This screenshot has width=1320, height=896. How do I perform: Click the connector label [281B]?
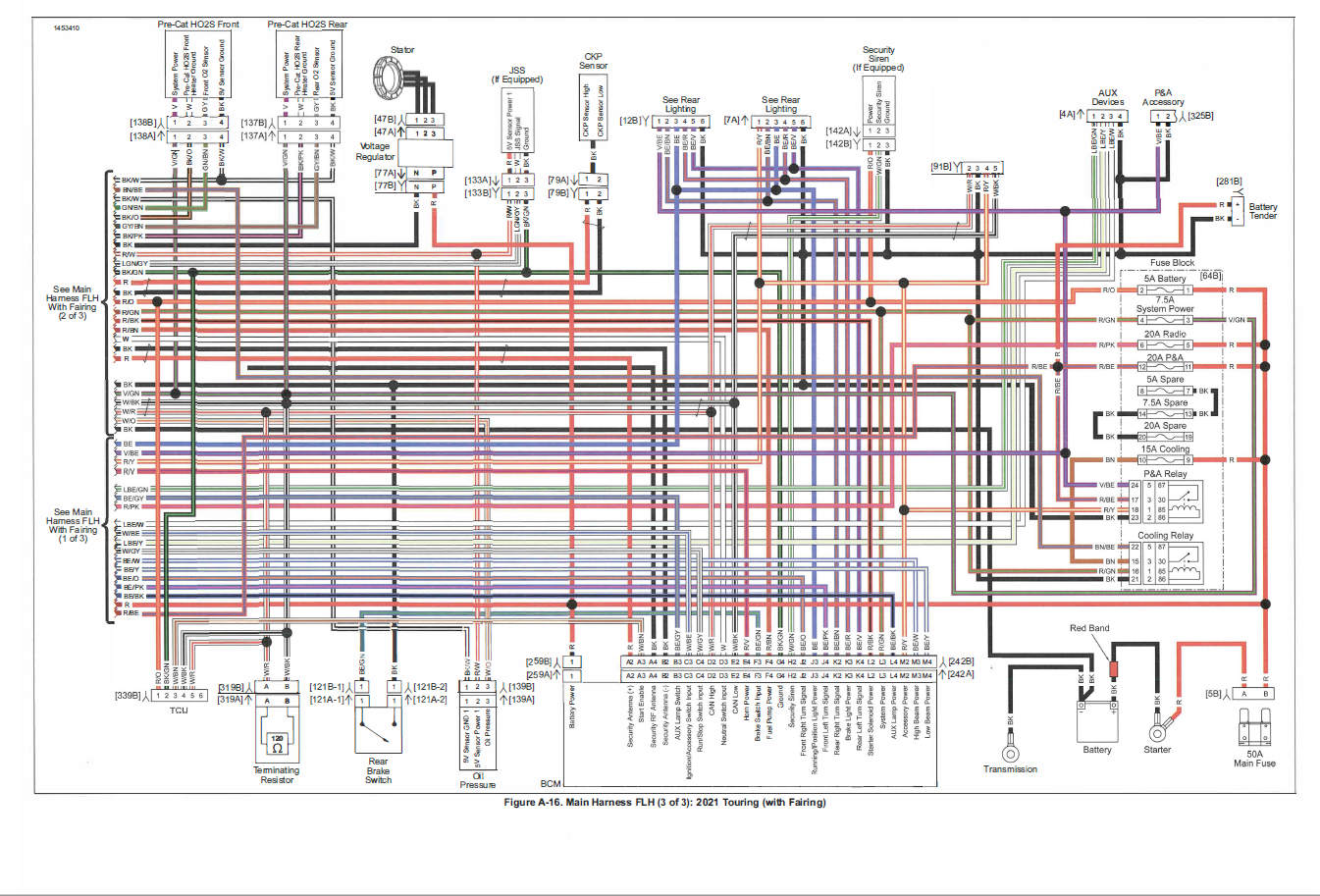pos(1229,182)
